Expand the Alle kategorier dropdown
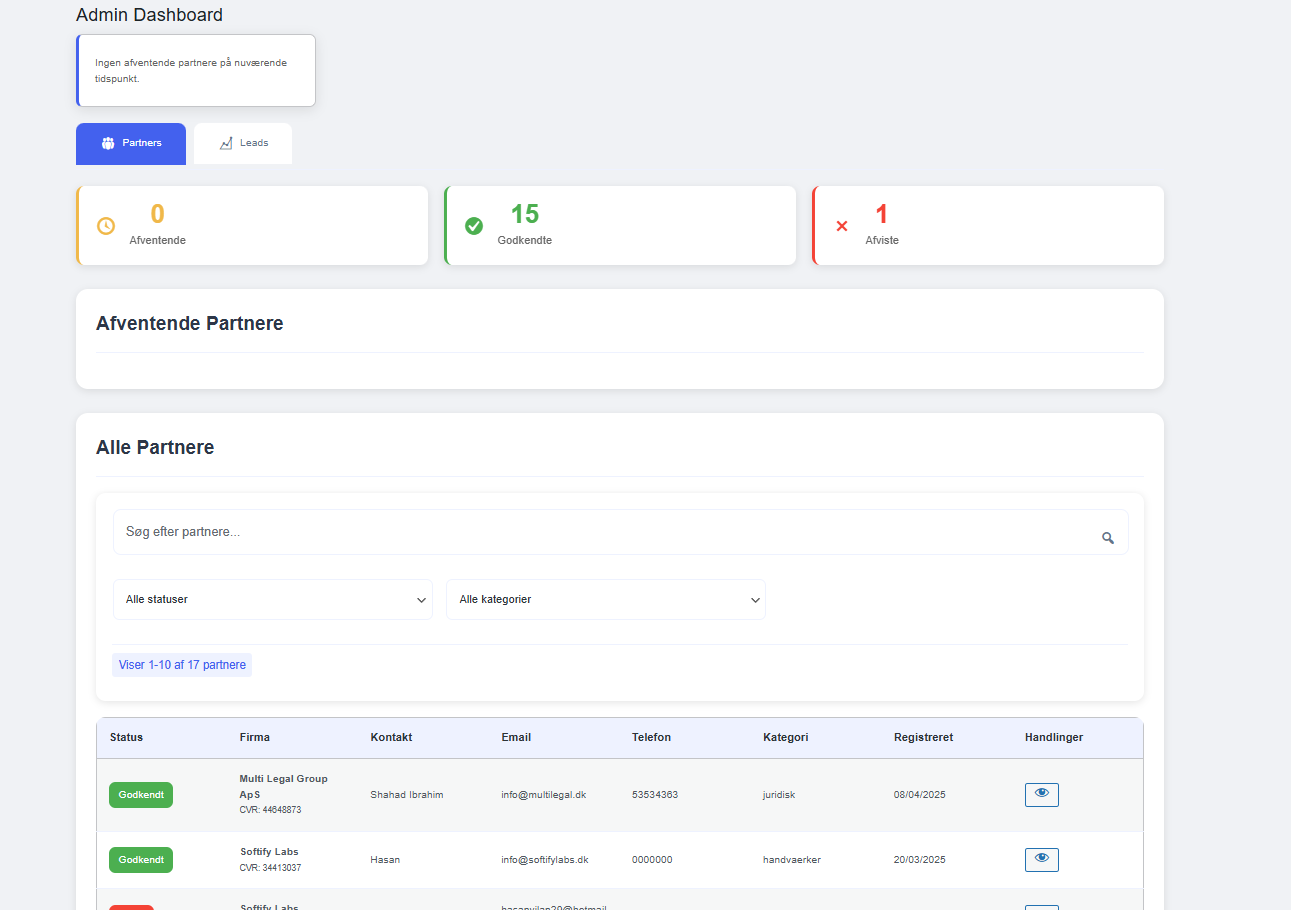The image size is (1291, 910). tap(605, 600)
